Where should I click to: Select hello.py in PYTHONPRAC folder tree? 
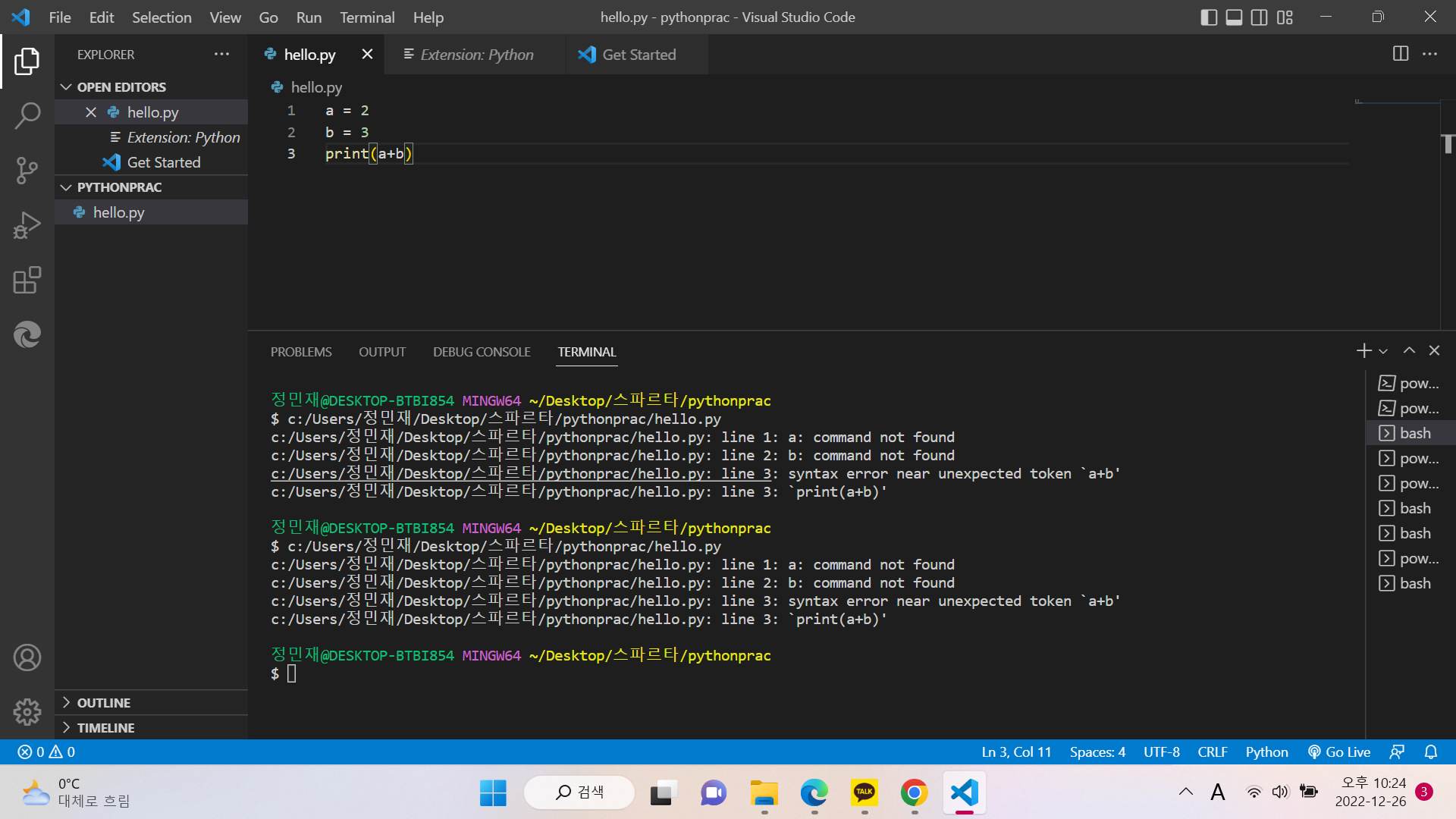click(151, 212)
